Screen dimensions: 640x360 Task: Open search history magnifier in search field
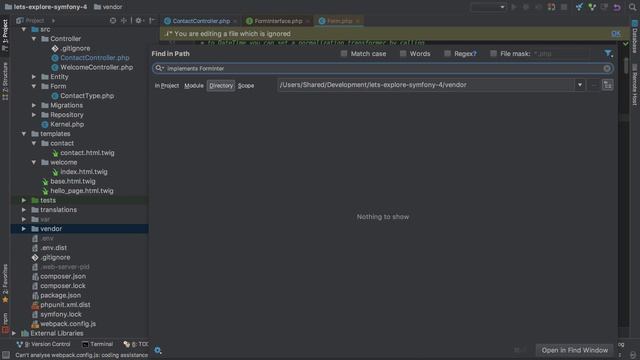(x=159, y=68)
